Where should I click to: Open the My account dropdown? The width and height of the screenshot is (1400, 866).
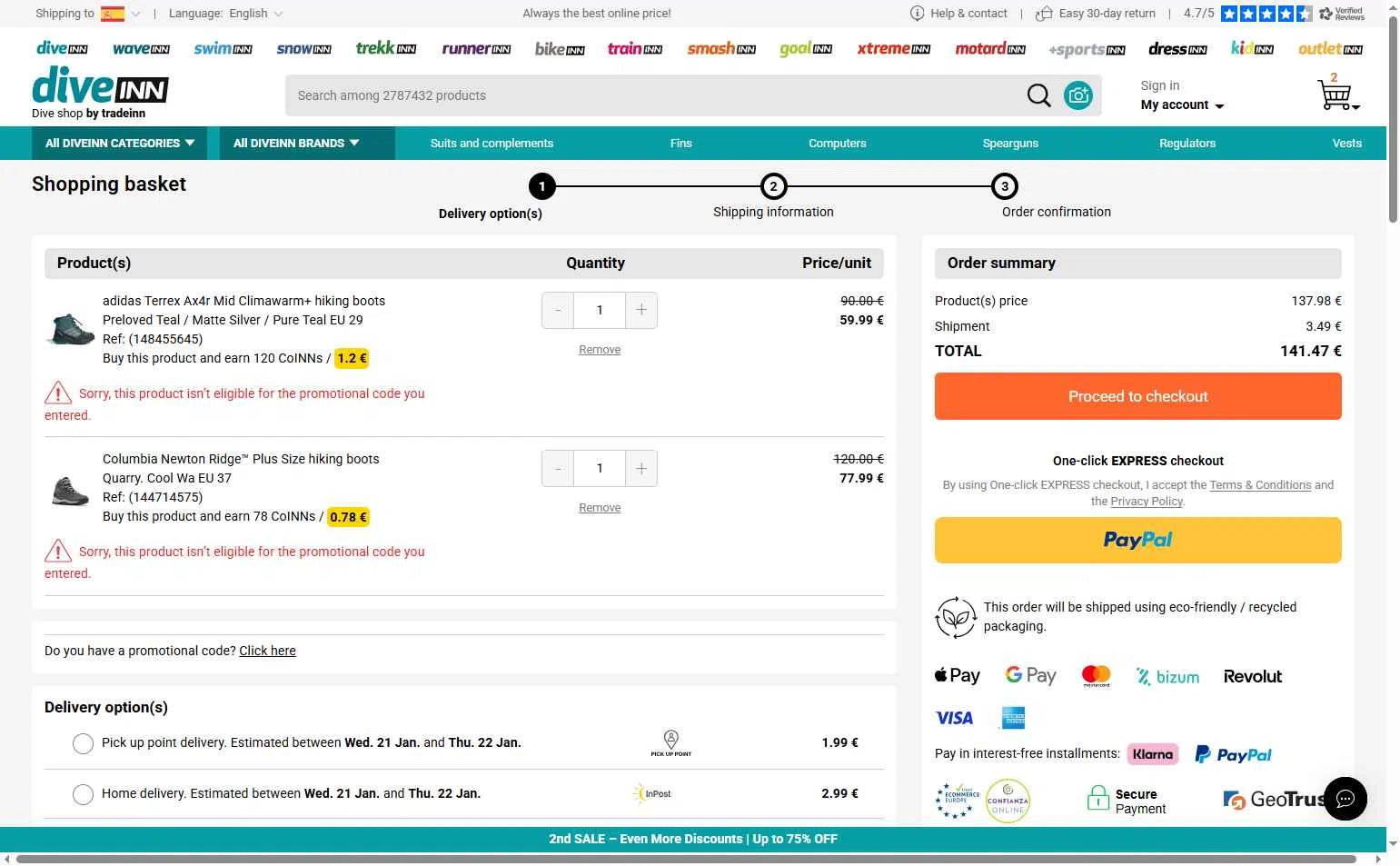(x=1182, y=105)
